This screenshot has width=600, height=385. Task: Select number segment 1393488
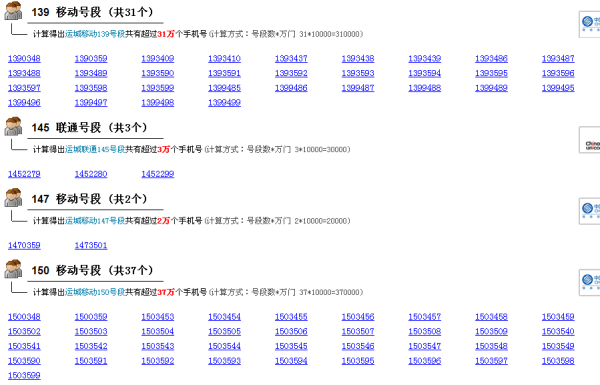point(24,73)
